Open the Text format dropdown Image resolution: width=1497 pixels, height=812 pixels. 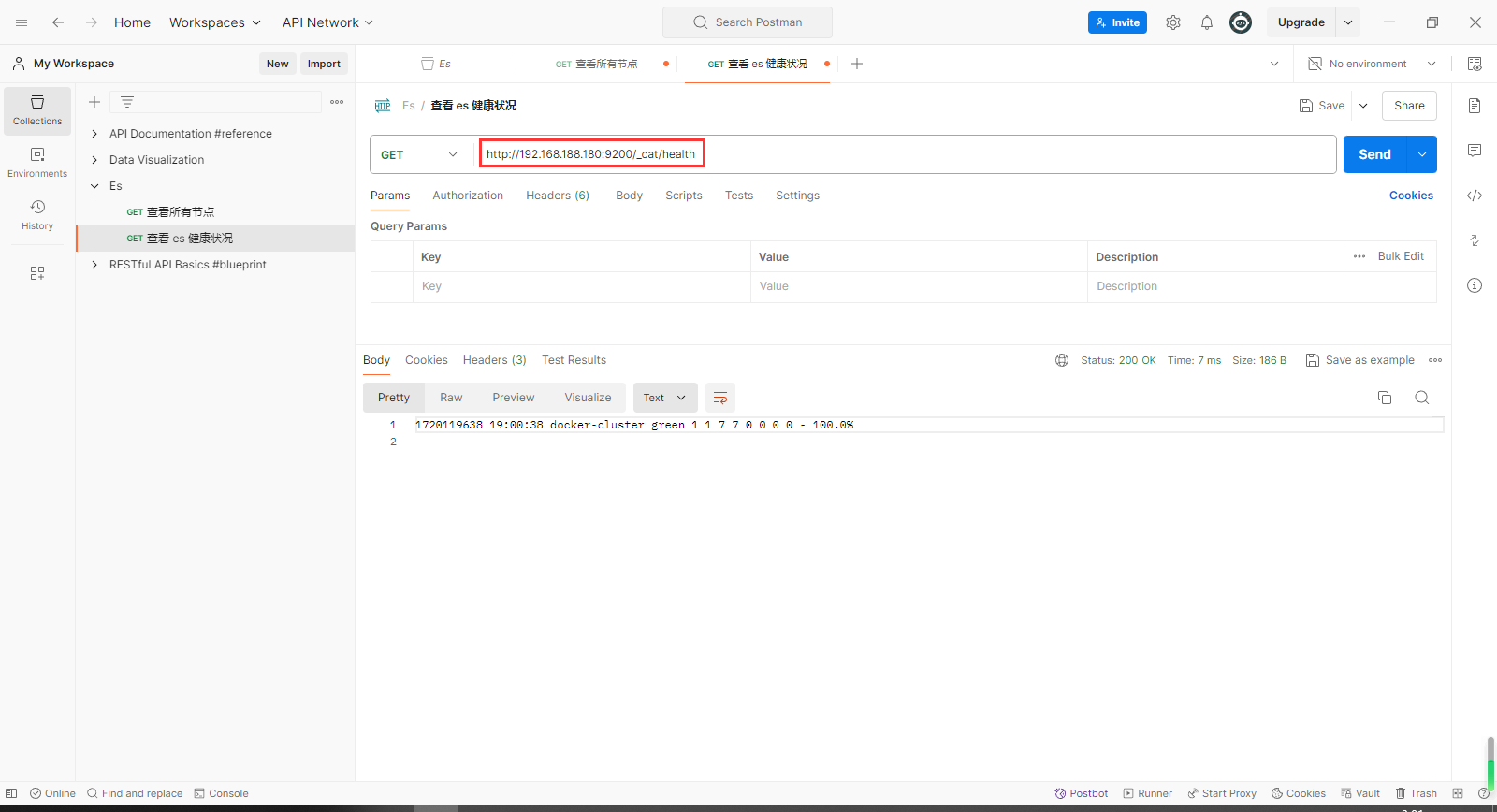click(665, 398)
